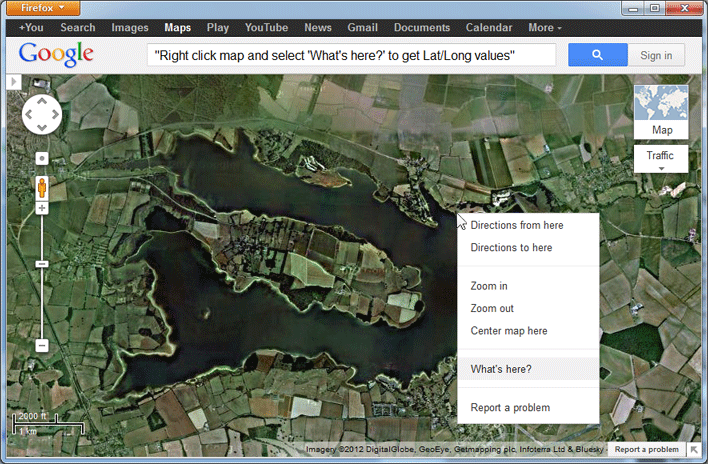Click the orange Street View pegman
Screen dimensions: 708x464
coord(42,188)
